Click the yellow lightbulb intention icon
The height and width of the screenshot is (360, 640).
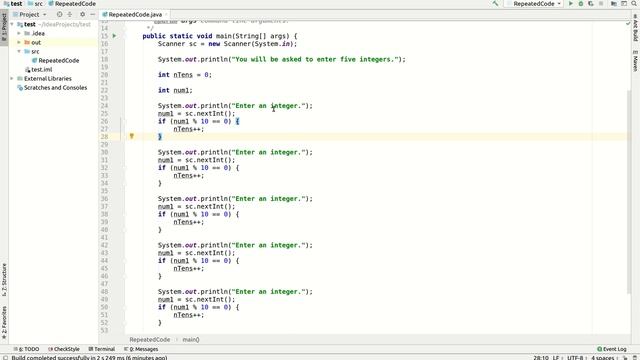tap(132, 136)
